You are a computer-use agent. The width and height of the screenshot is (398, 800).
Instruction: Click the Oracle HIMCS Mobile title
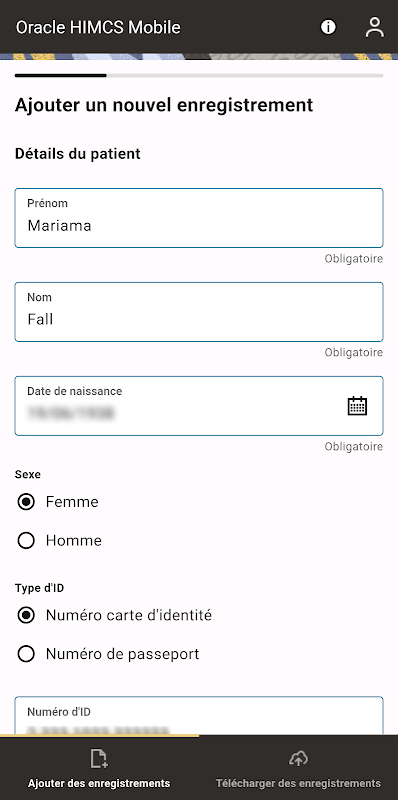pos(98,27)
